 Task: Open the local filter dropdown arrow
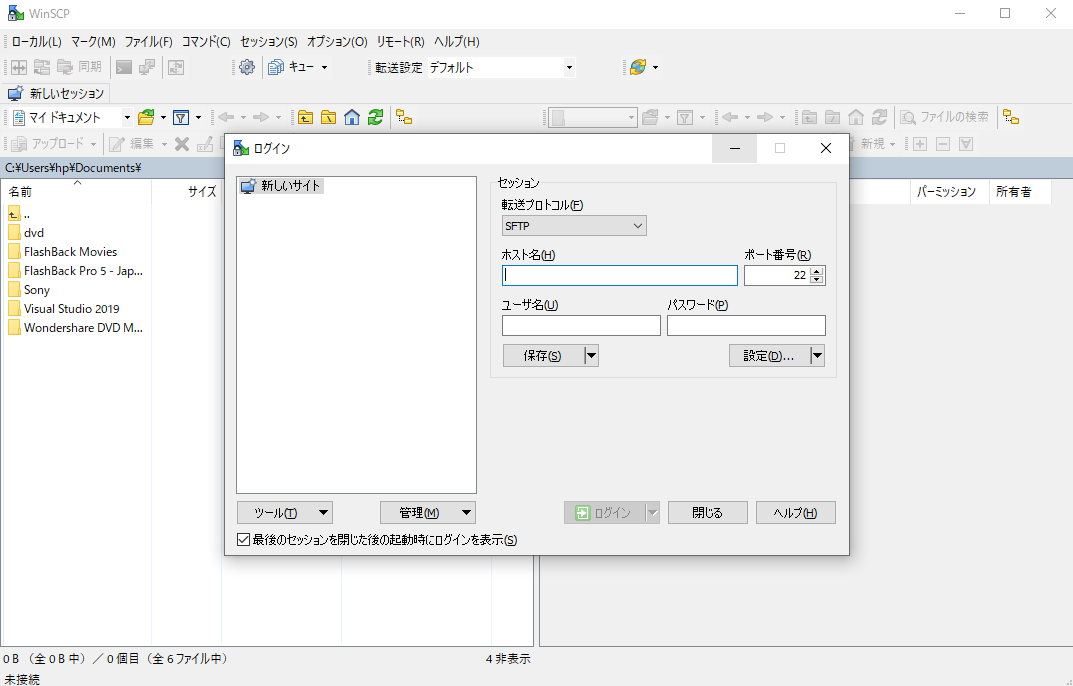click(x=198, y=117)
